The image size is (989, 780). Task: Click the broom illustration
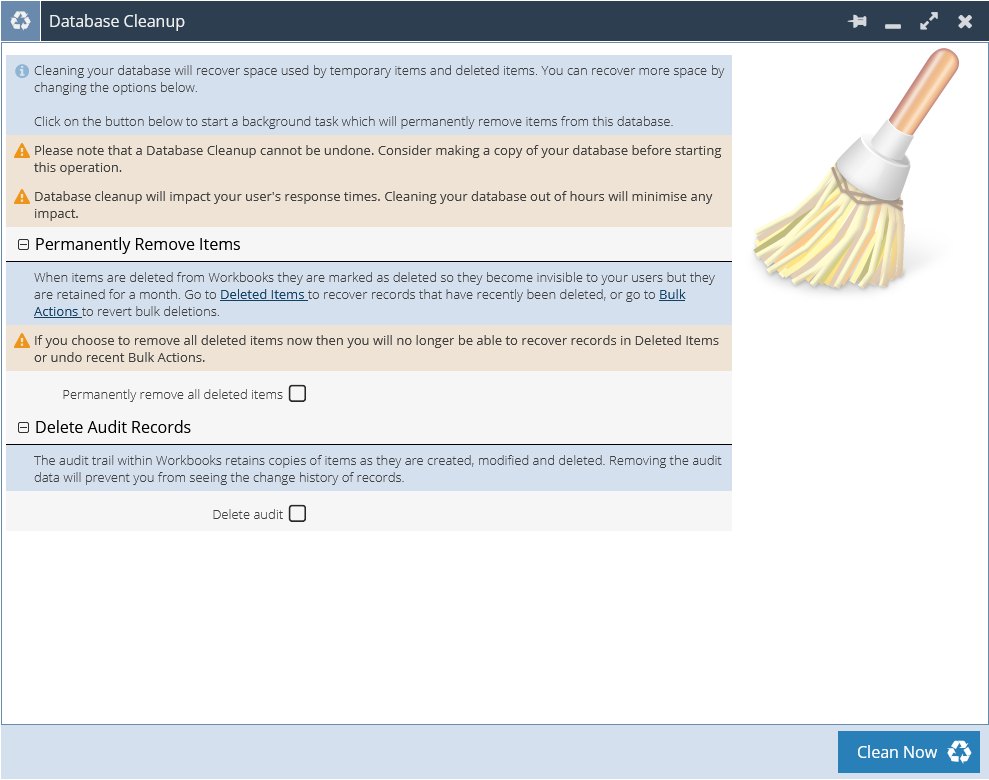[856, 170]
